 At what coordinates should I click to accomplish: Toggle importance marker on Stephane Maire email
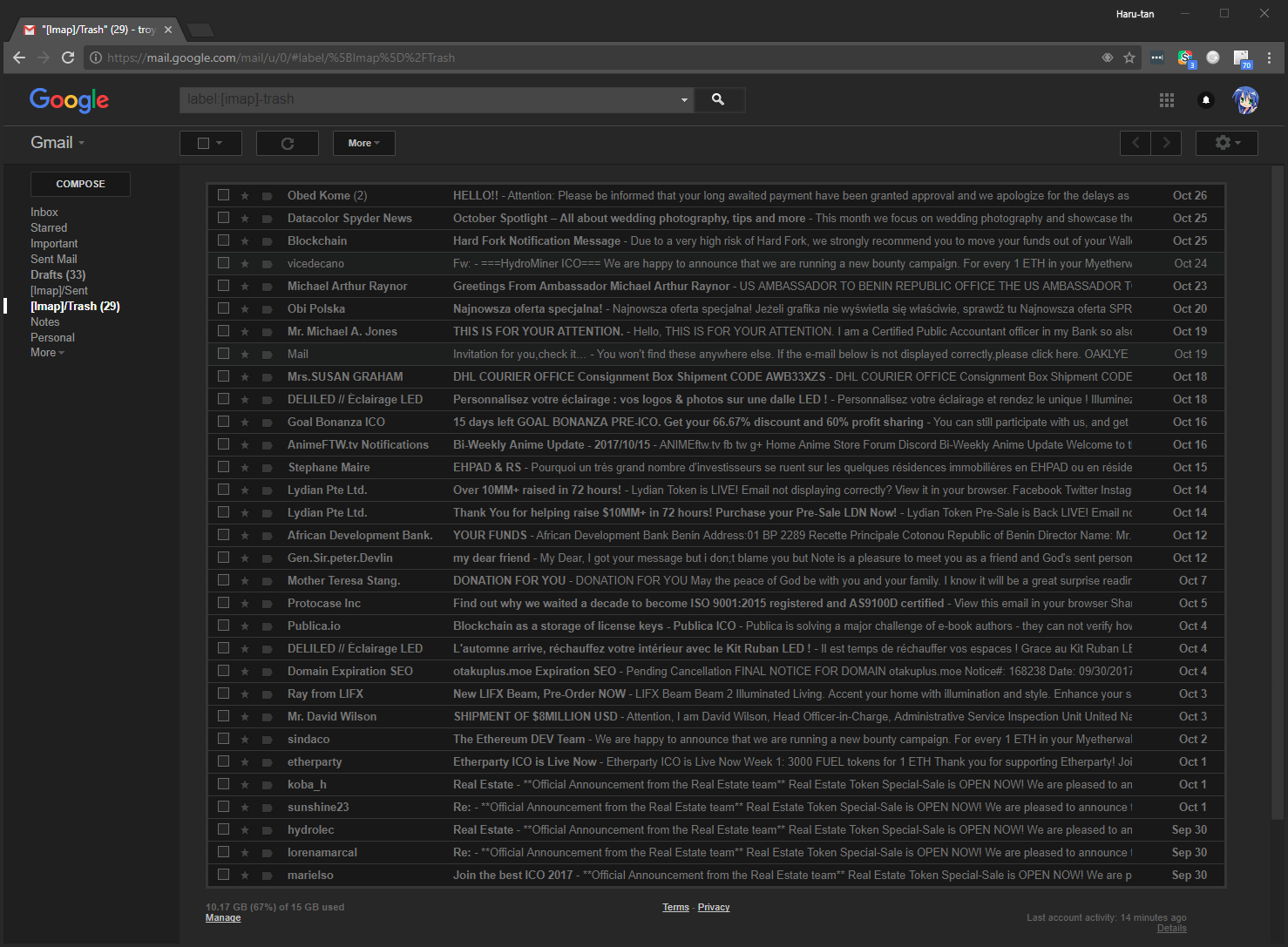coord(268,468)
